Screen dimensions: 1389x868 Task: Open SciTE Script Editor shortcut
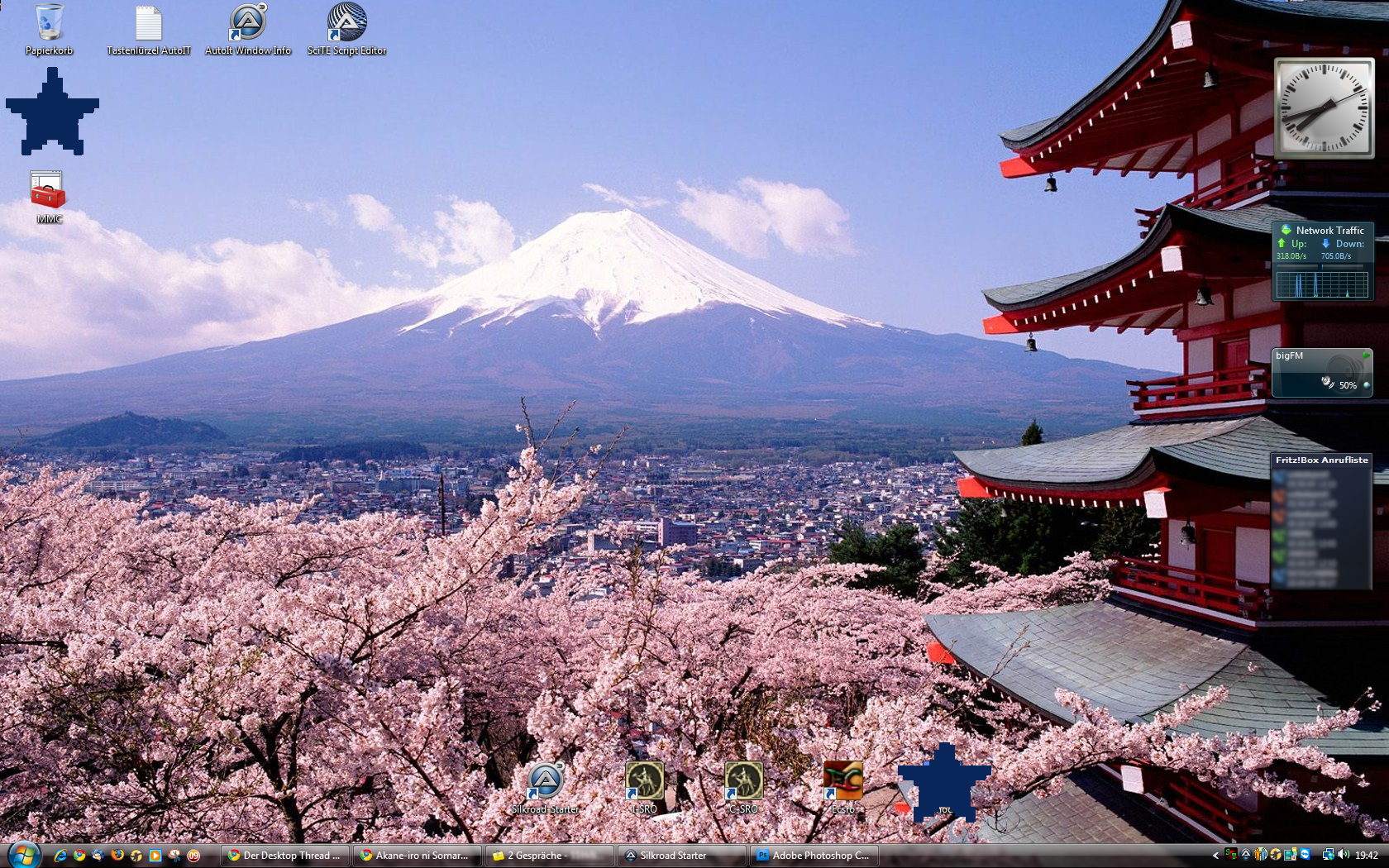tap(346, 24)
